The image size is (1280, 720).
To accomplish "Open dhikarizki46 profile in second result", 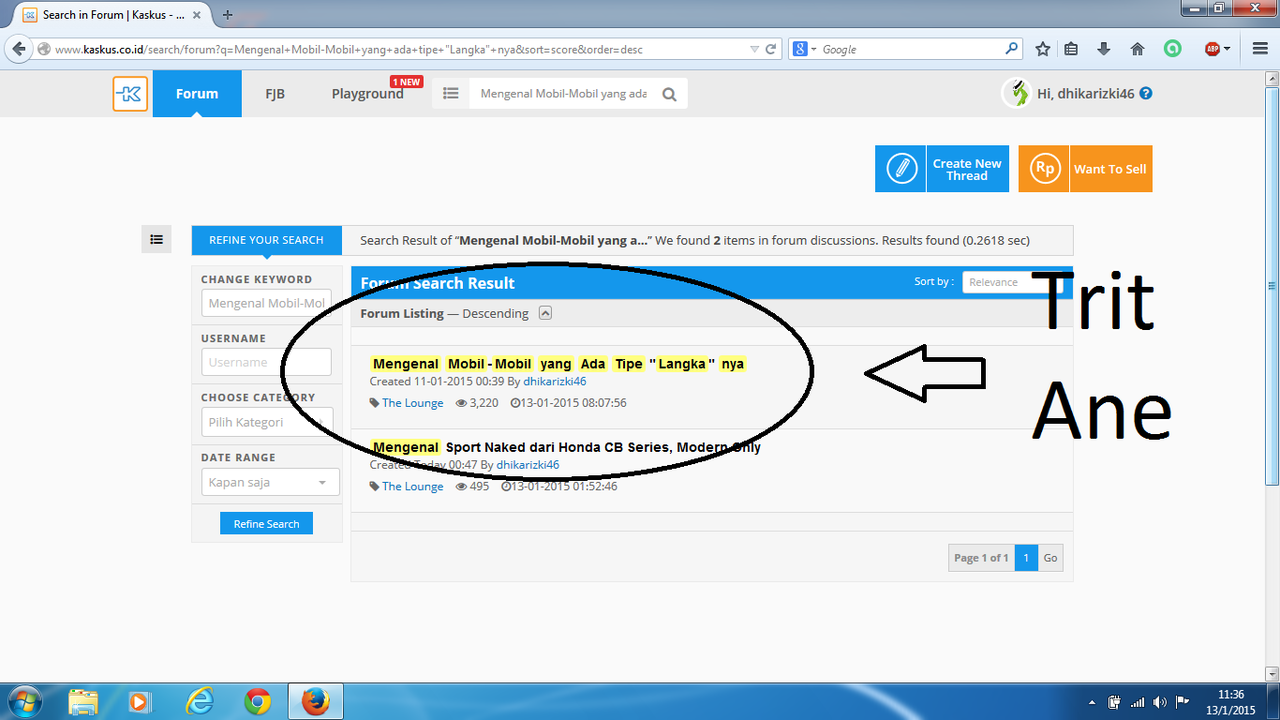I will 527,465.
